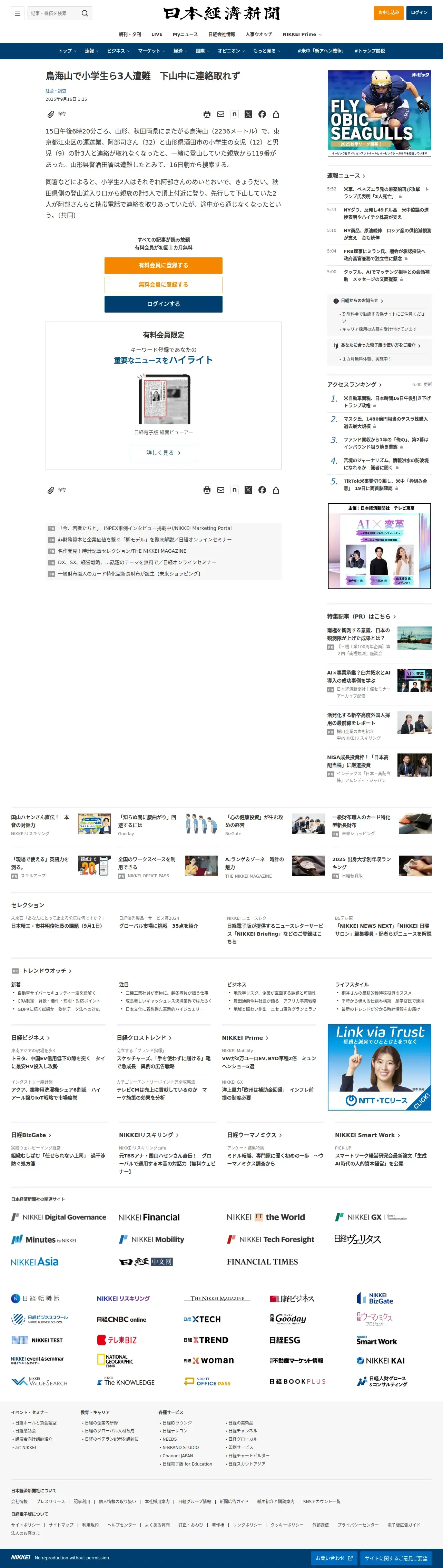
Task: Click the お申し込み button
Action: coord(389,13)
